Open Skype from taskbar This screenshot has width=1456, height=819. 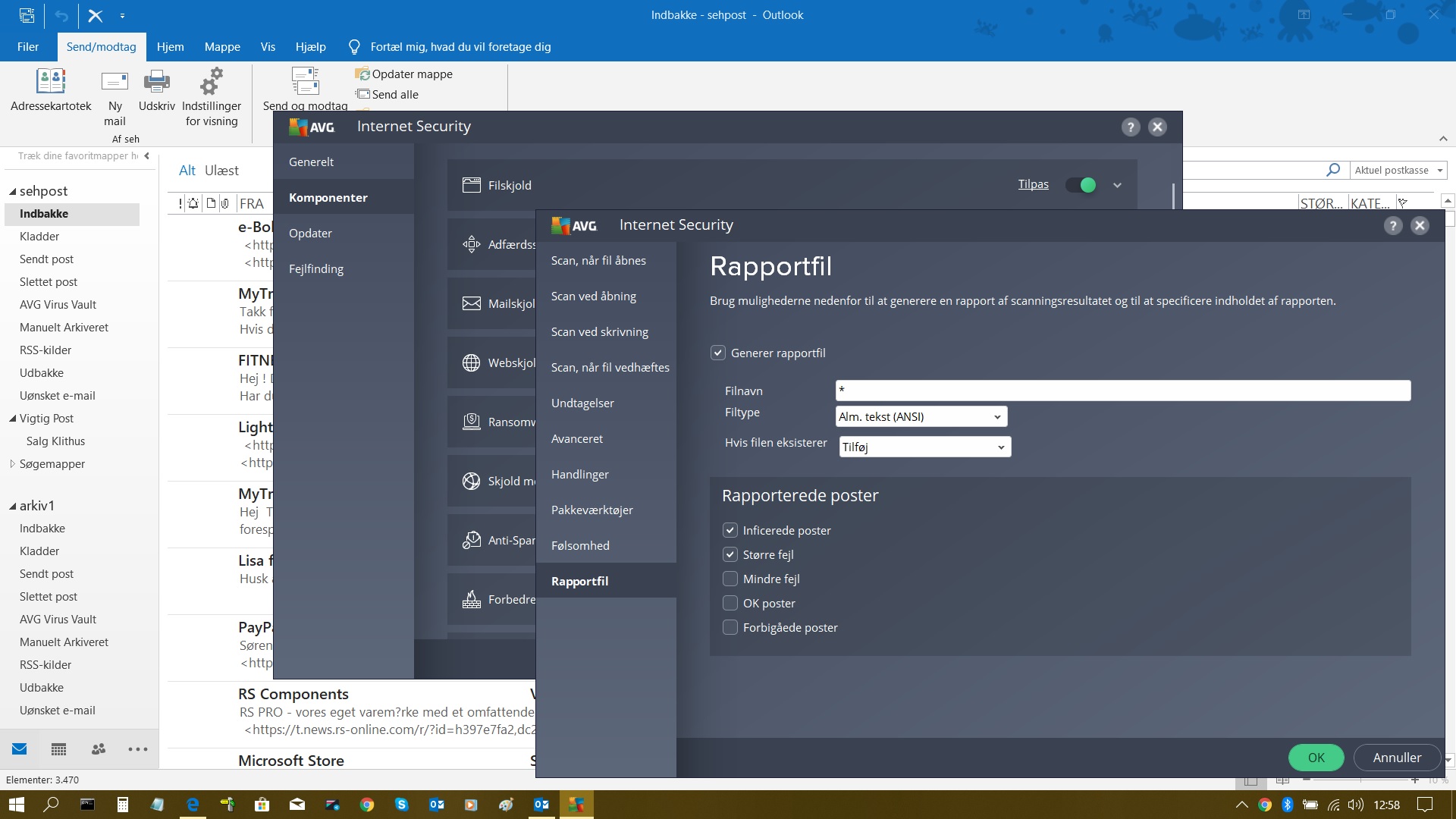coord(402,805)
